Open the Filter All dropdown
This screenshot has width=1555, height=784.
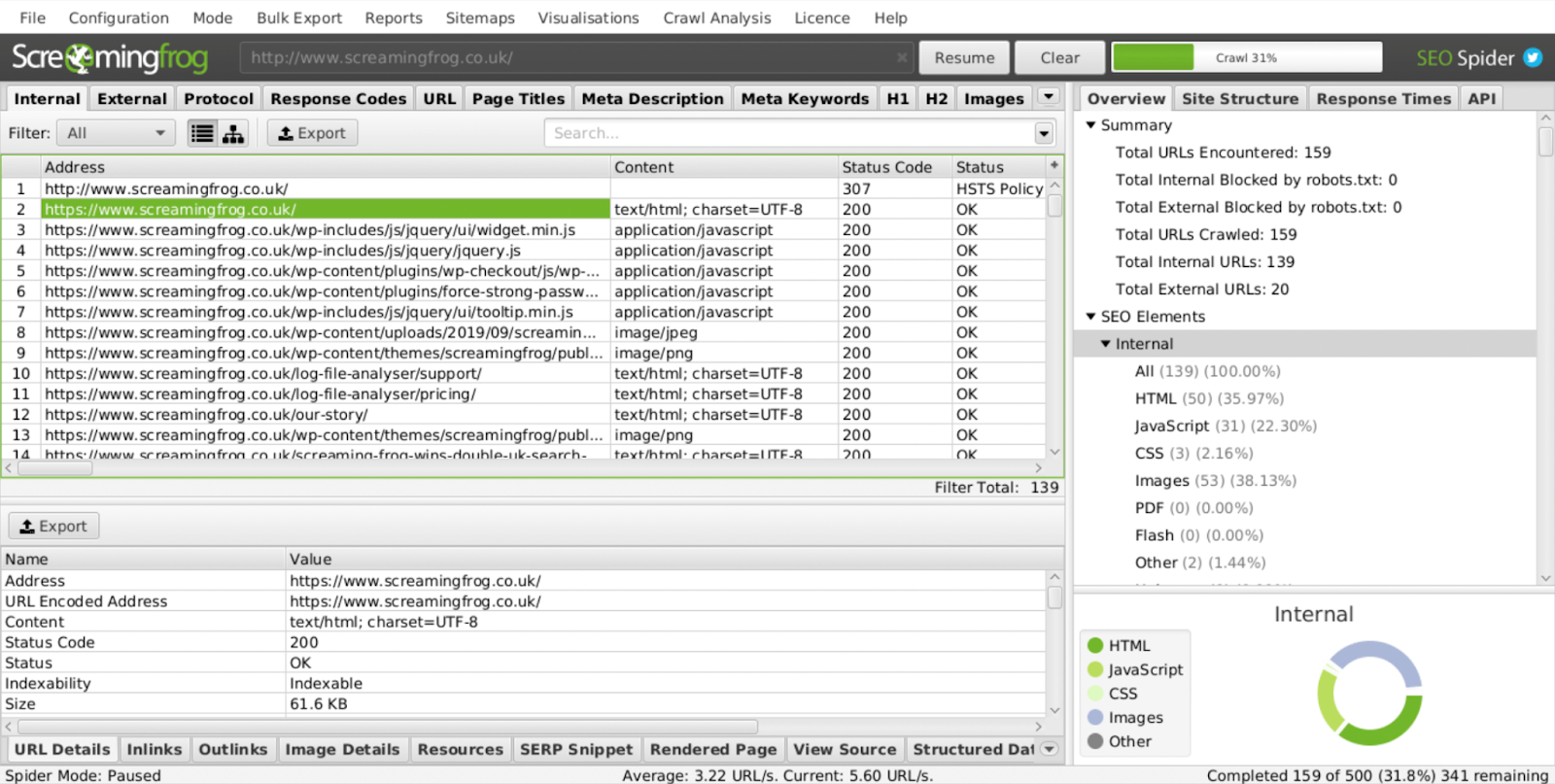116,133
